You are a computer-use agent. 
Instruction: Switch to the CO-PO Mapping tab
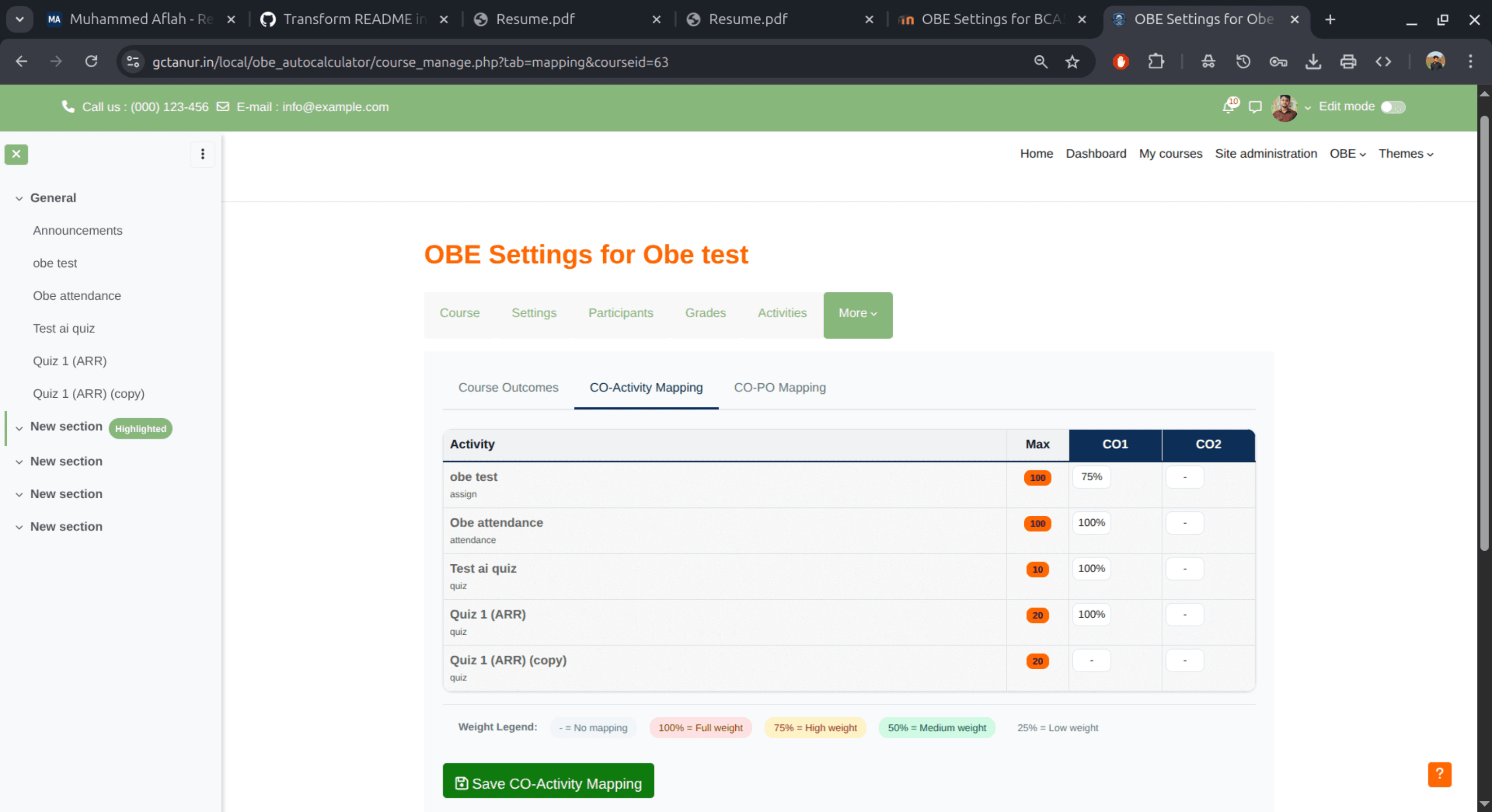pos(780,388)
